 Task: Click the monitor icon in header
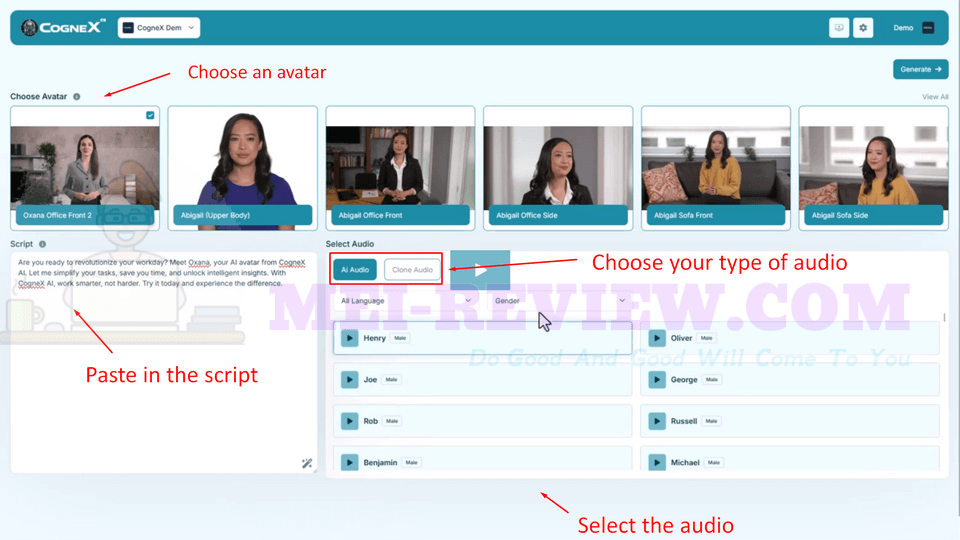pyautogui.click(x=839, y=28)
